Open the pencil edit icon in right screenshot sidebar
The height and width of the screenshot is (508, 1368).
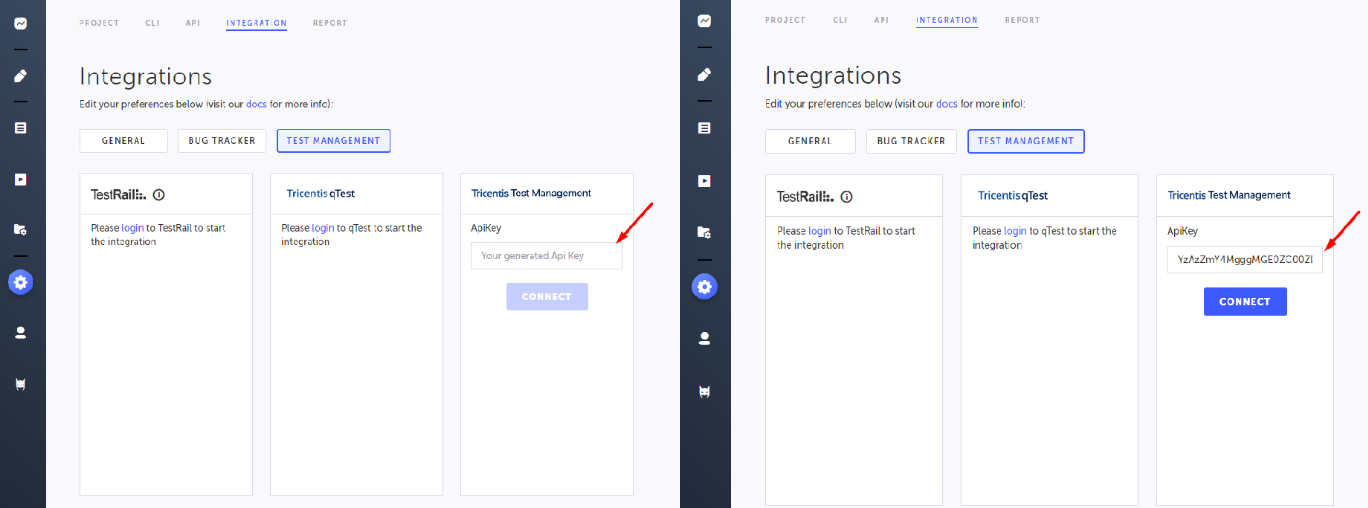(705, 75)
